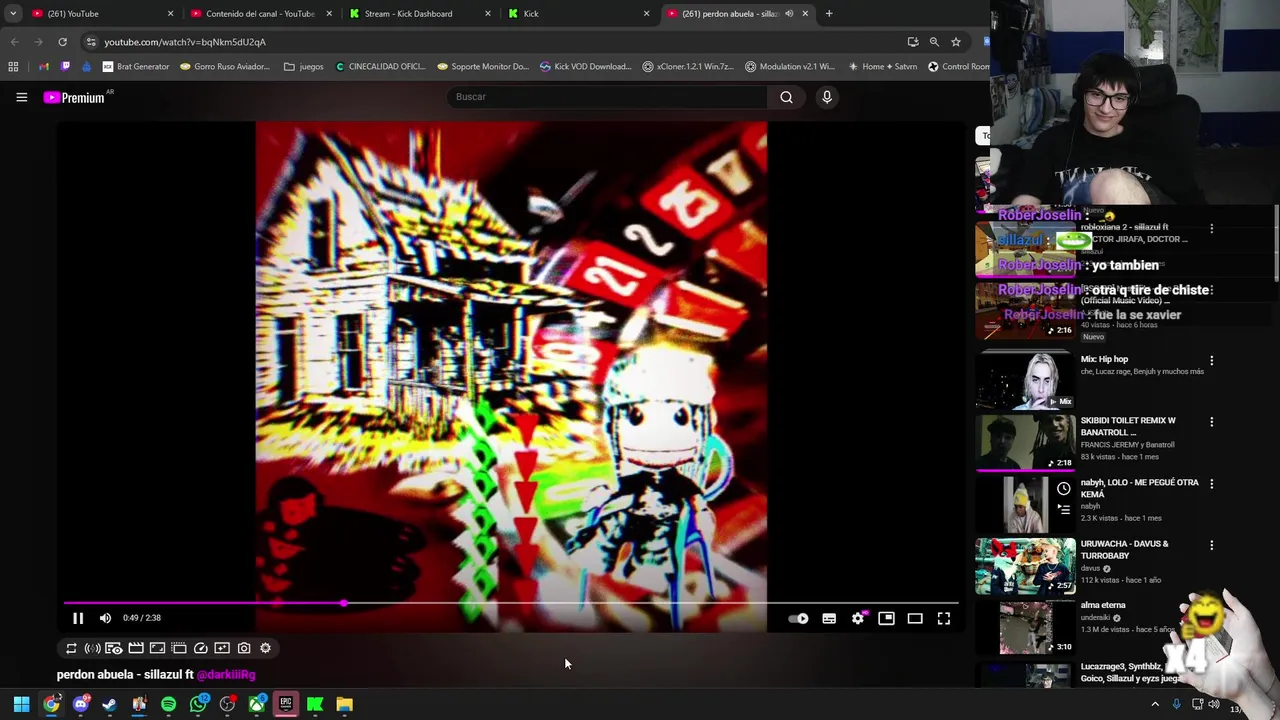Open the alma eterna video title
1280x720 pixels.
(1103, 605)
